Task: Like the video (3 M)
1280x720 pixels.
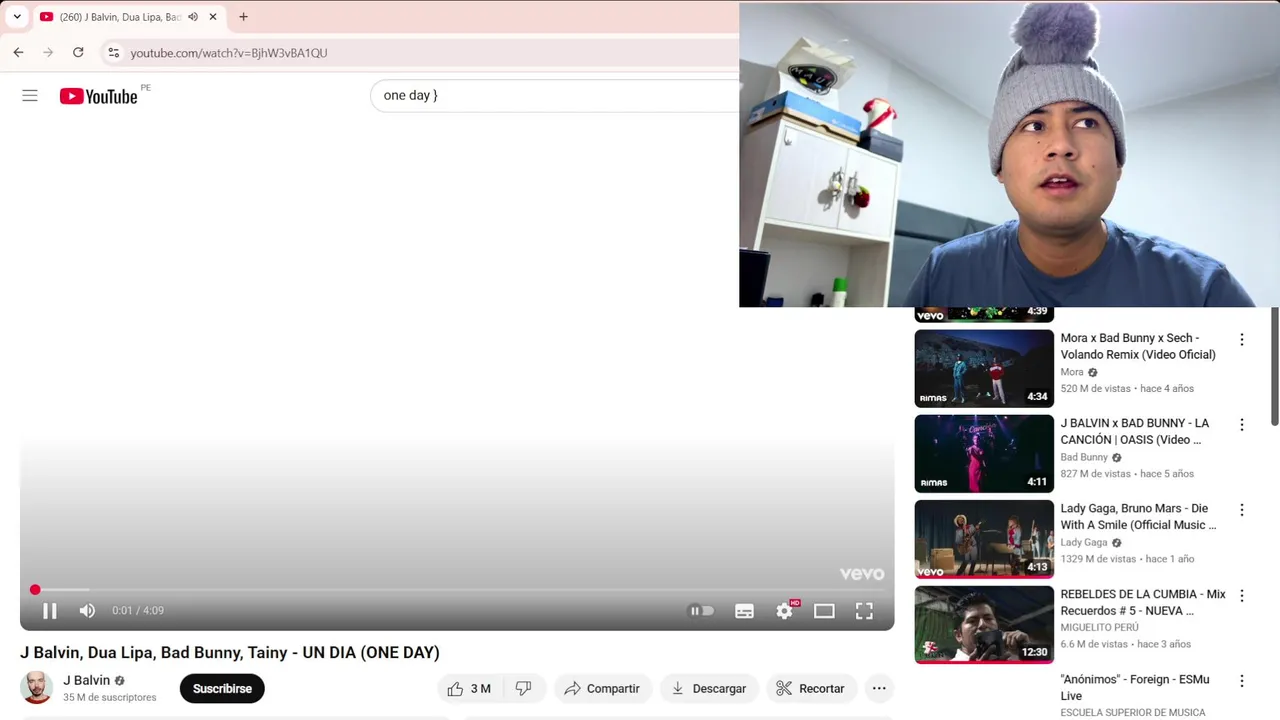Action: [469, 688]
